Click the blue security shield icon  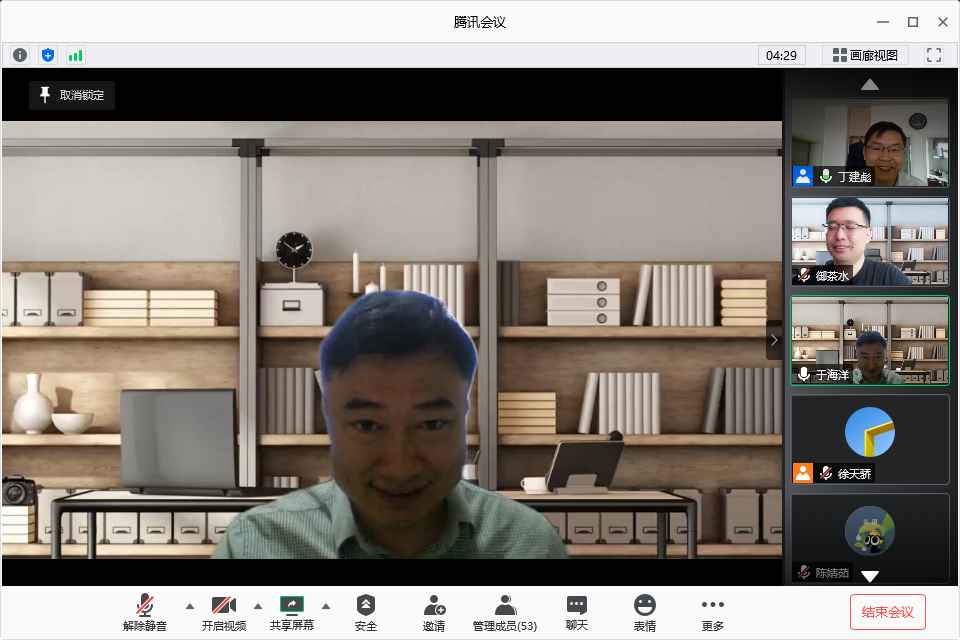(47, 55)
